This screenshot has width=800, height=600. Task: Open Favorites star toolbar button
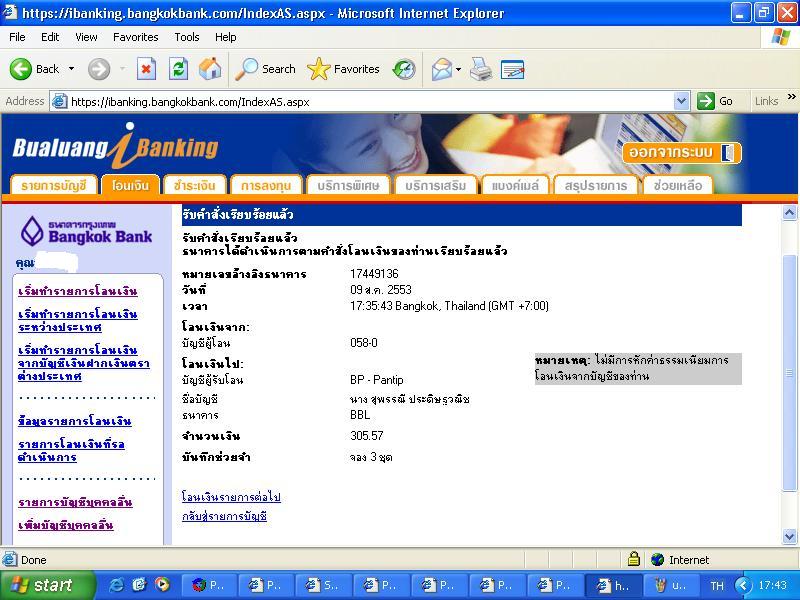click(343, 69)
